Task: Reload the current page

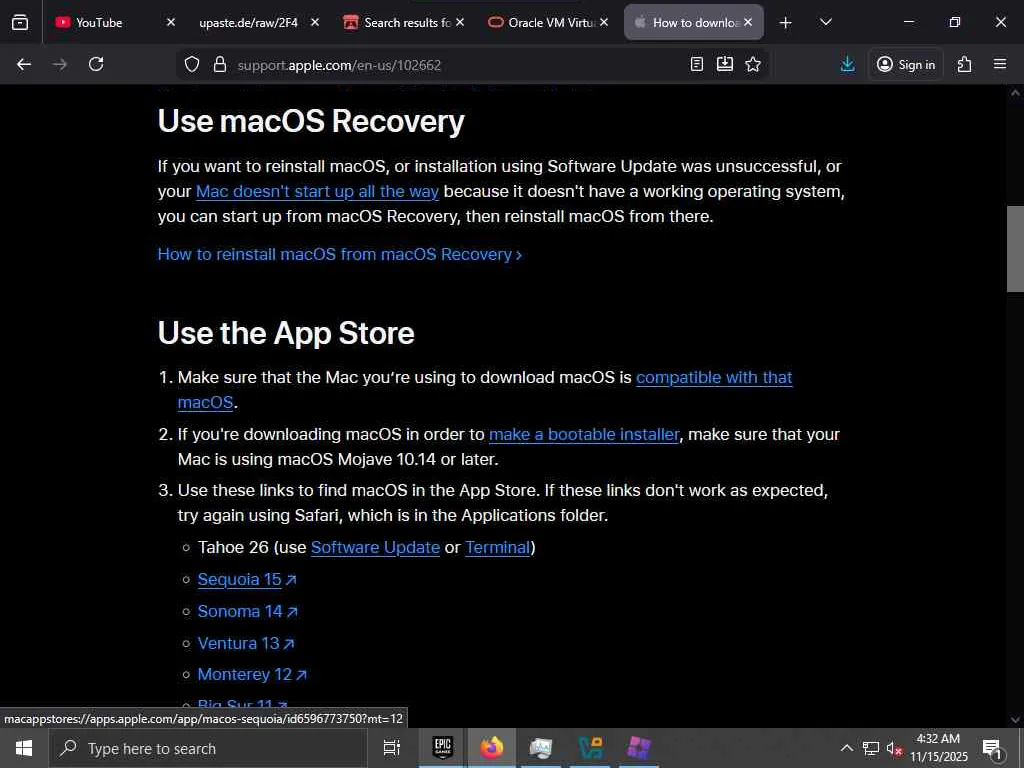Action: click(96, 64)
